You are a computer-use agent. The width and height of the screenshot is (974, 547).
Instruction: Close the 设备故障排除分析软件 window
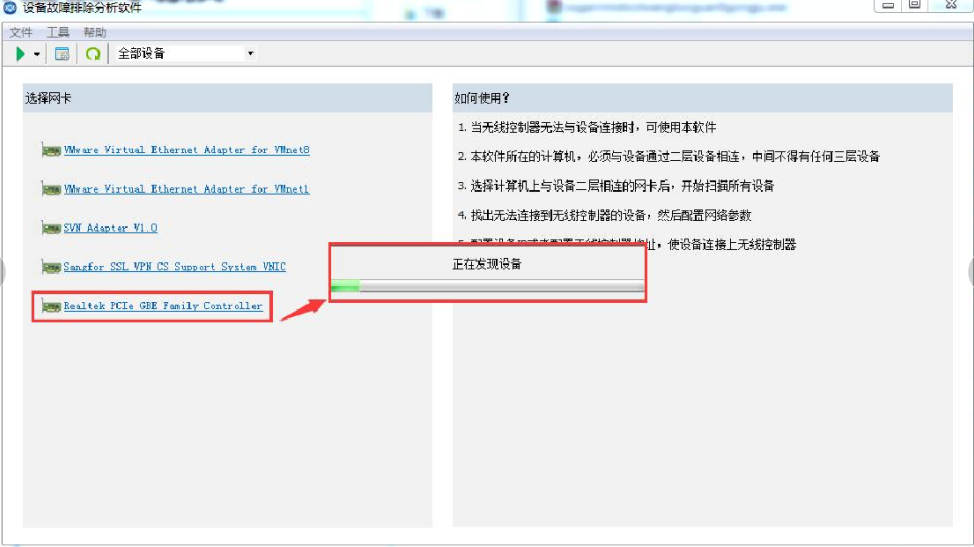pyautogui.click(x=951, y=6)
